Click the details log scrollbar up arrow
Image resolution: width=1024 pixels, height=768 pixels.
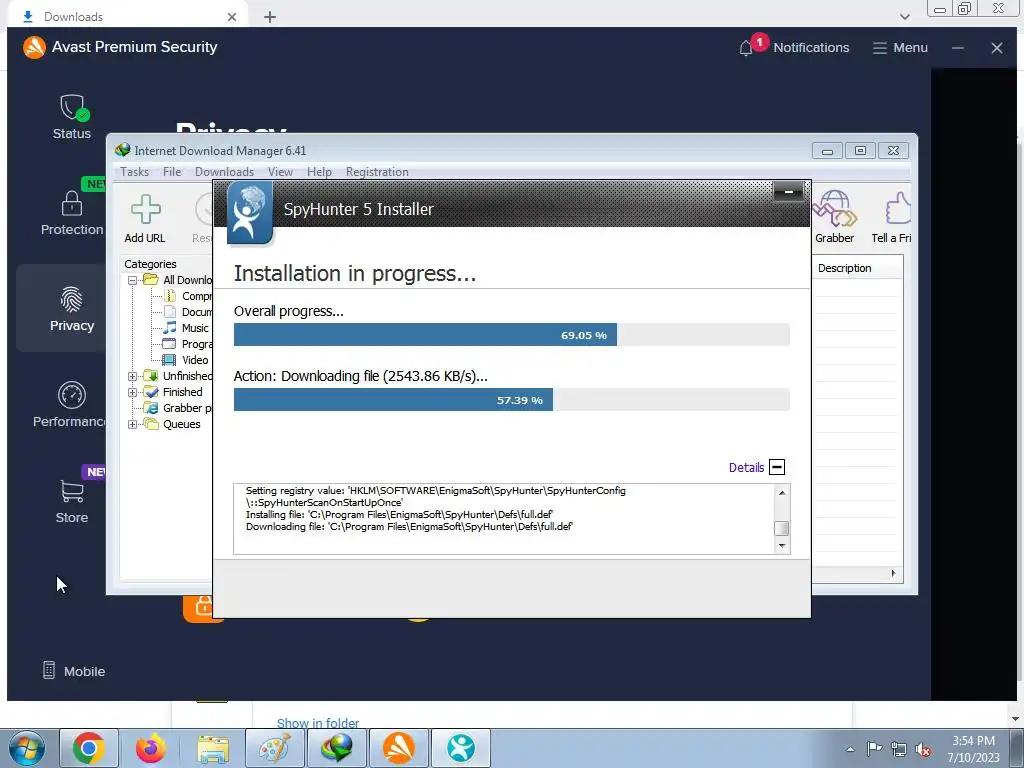click(x=782, y=493)
